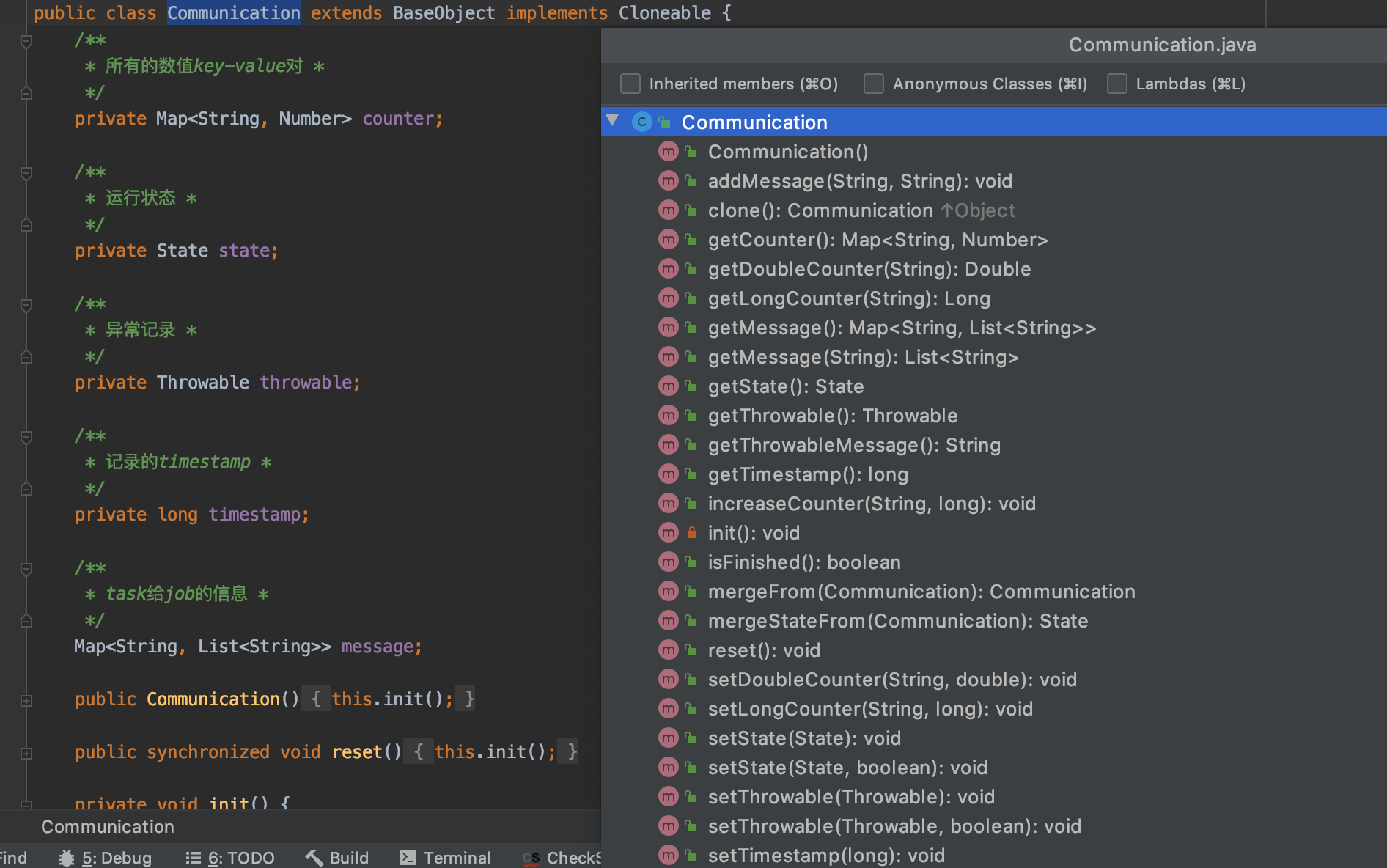Toggle the Anonymous Classes checkbox
The width and height of the screenshot is (1387, 868).
[x=874, y=84]
